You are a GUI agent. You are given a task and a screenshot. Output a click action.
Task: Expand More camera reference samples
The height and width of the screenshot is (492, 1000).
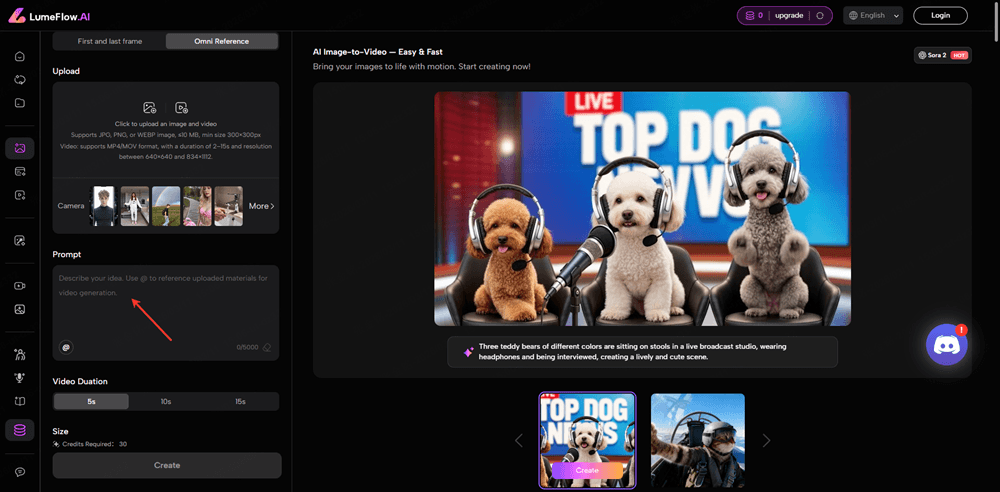(x=261, y=206)
